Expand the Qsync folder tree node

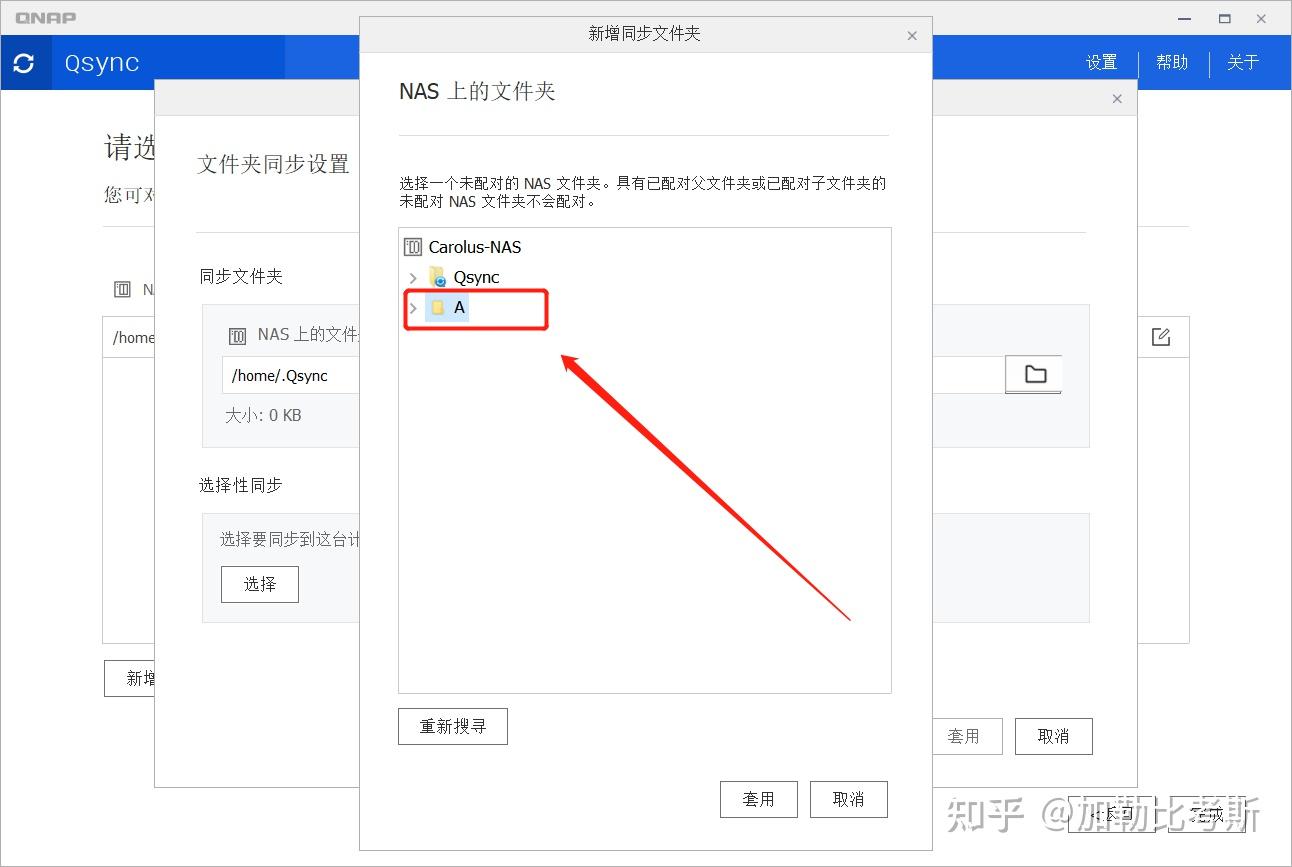[412, 277]
